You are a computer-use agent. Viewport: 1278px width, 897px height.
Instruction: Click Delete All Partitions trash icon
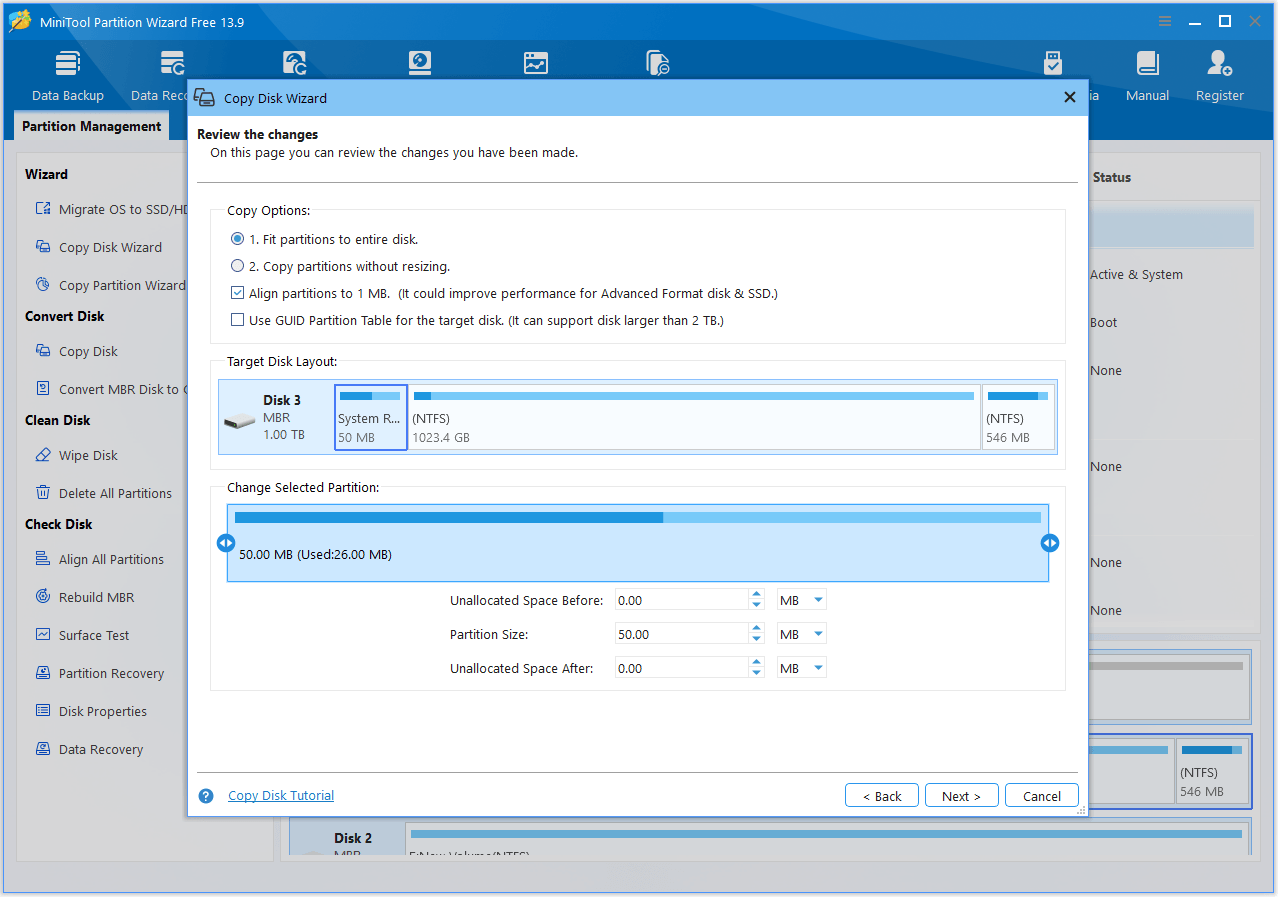click(43, 493)
